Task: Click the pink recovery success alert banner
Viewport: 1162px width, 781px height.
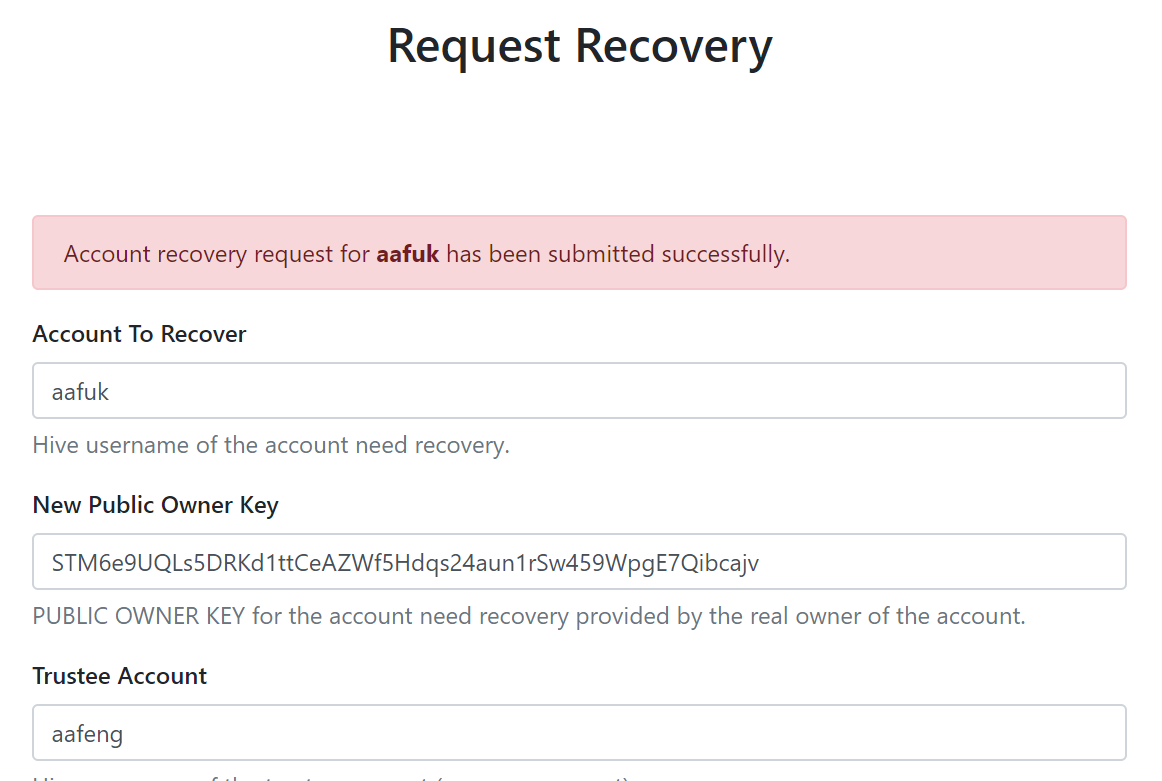Action: [579, 253]
